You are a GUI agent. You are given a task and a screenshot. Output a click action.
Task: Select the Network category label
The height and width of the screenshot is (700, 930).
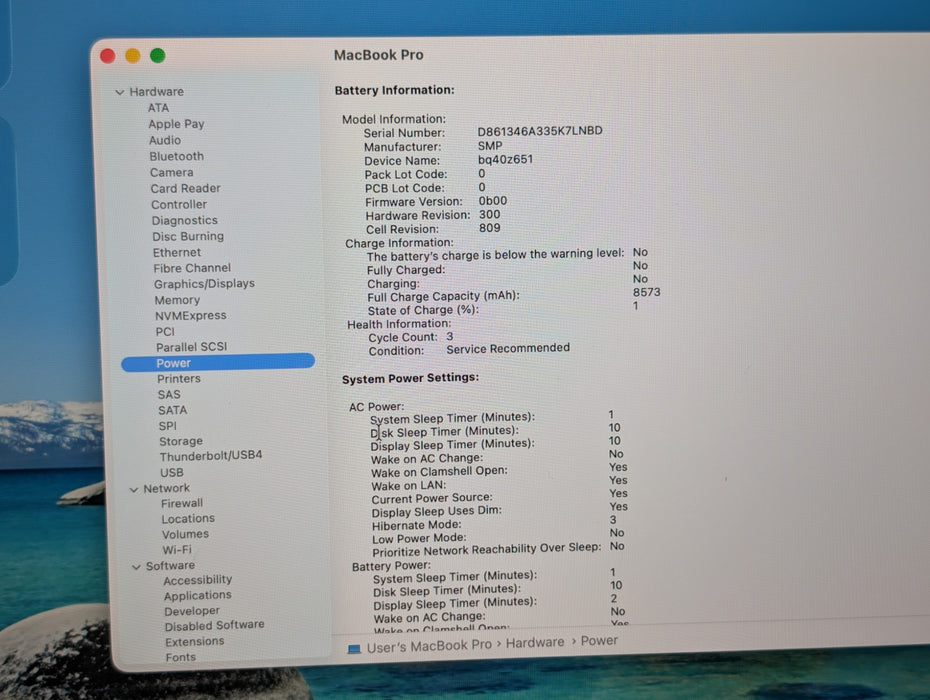[x=167, y=489]
